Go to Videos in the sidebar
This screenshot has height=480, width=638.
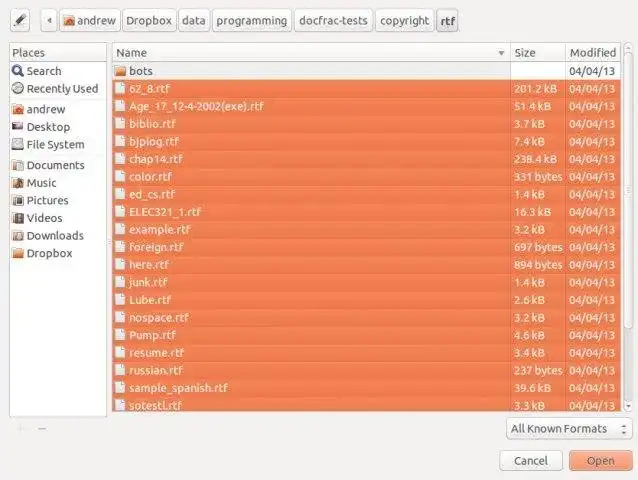pyautogui.click(x=44, y=218)
